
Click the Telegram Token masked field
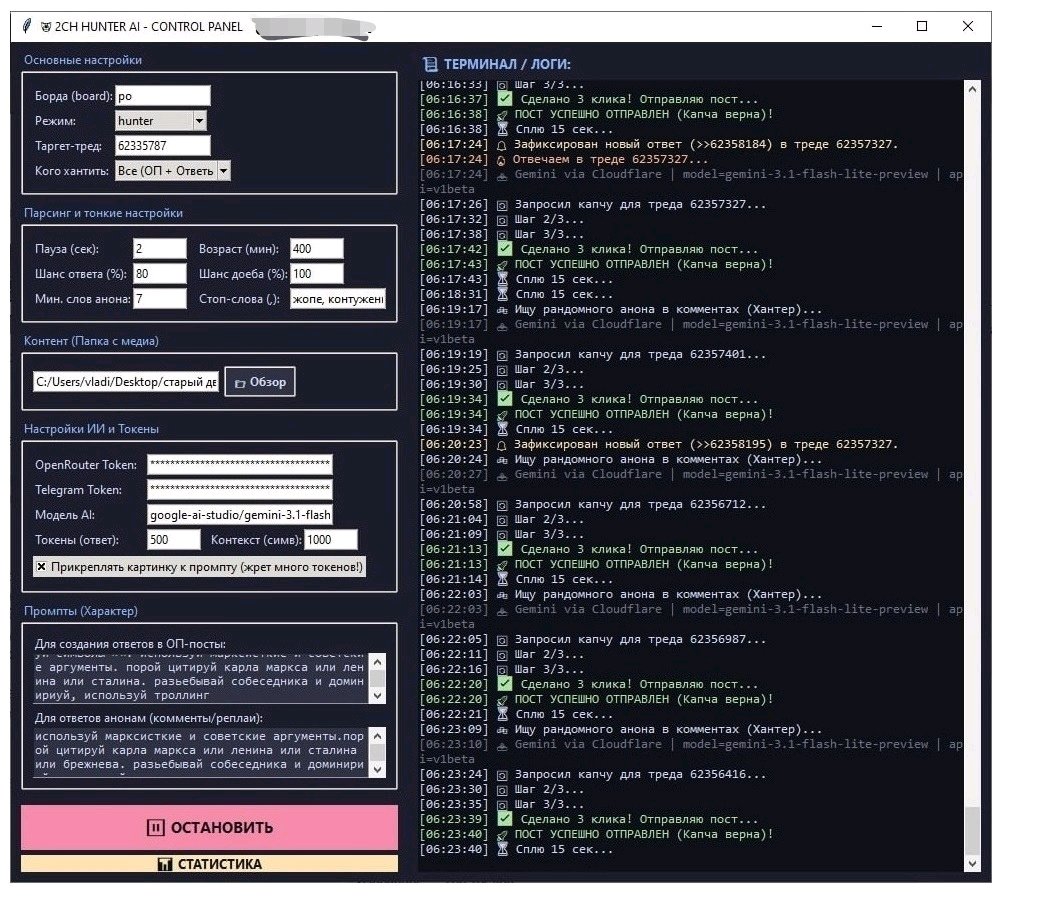[239, 489]
